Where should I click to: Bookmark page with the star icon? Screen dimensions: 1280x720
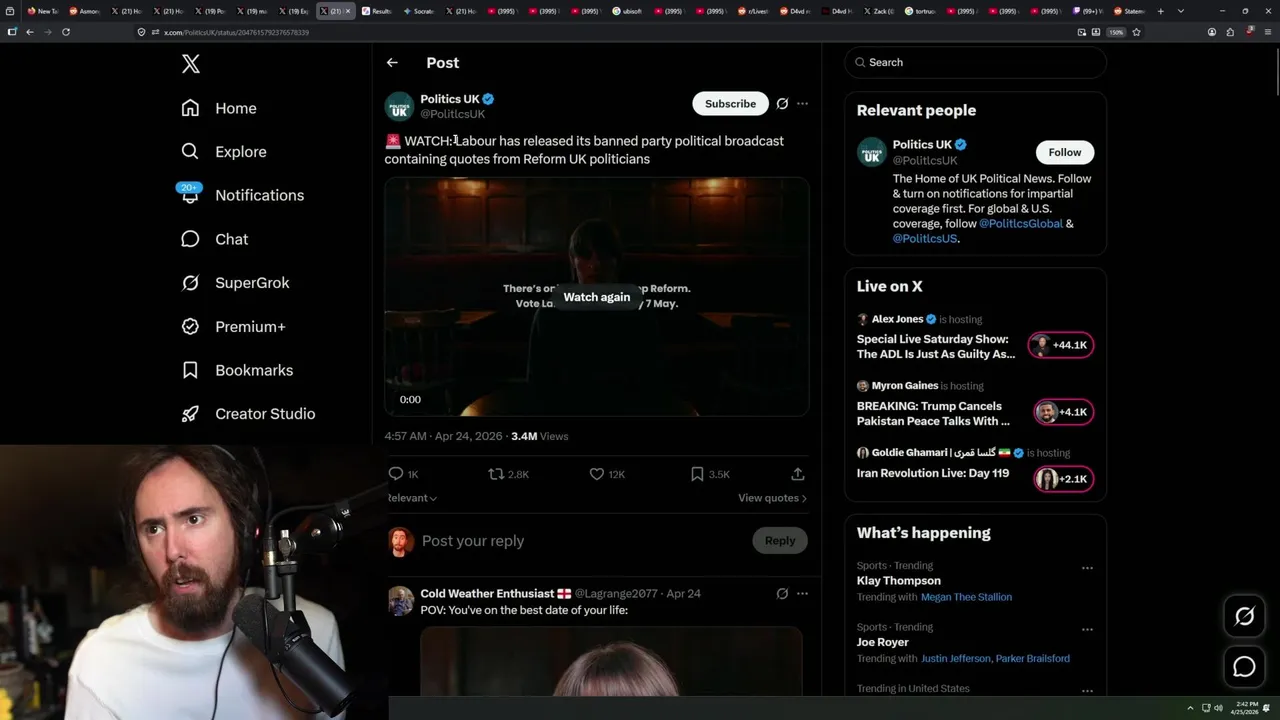[1136, 32]
